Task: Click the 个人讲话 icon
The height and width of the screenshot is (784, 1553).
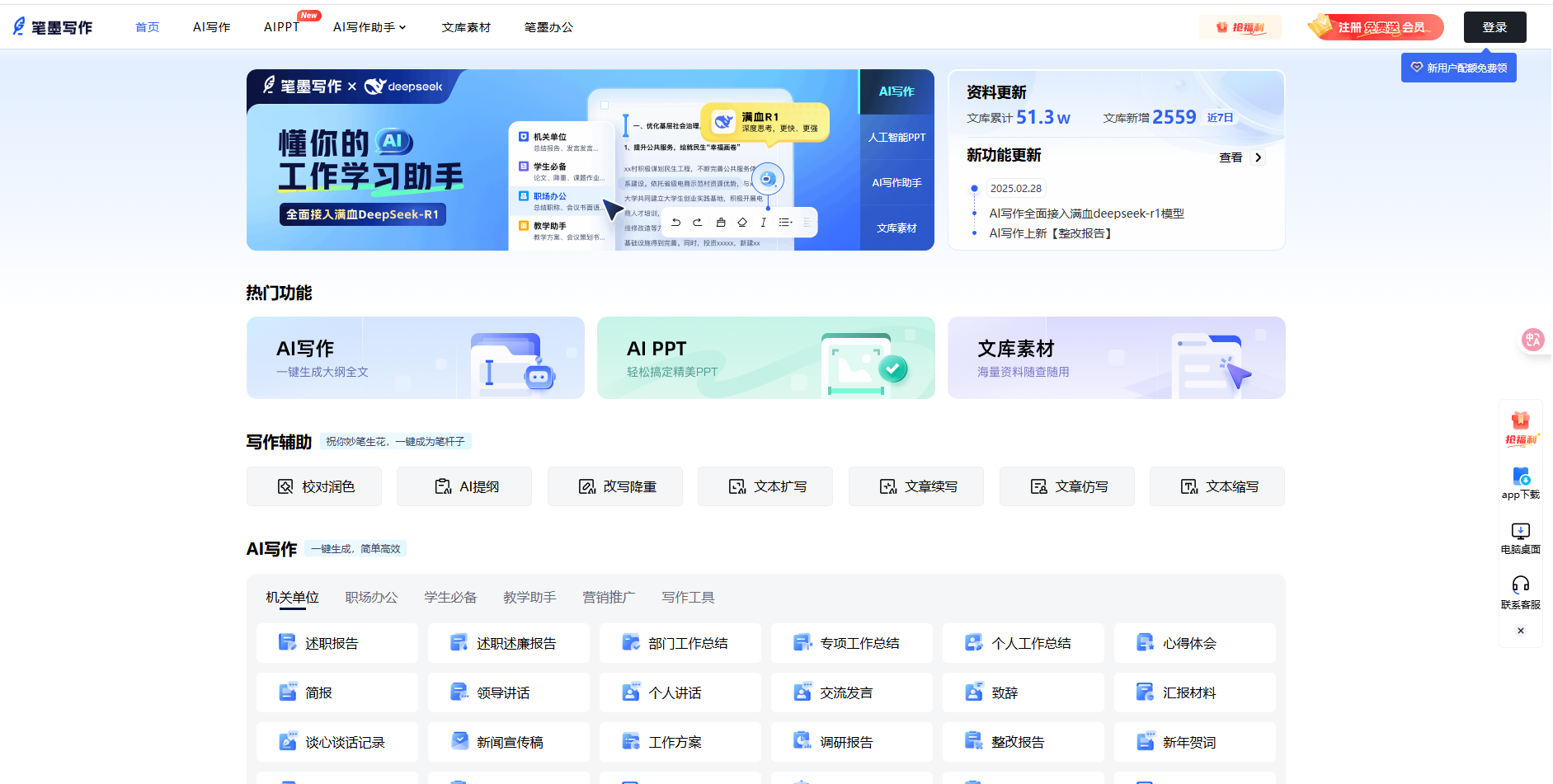Action: [x=630, y=692]
